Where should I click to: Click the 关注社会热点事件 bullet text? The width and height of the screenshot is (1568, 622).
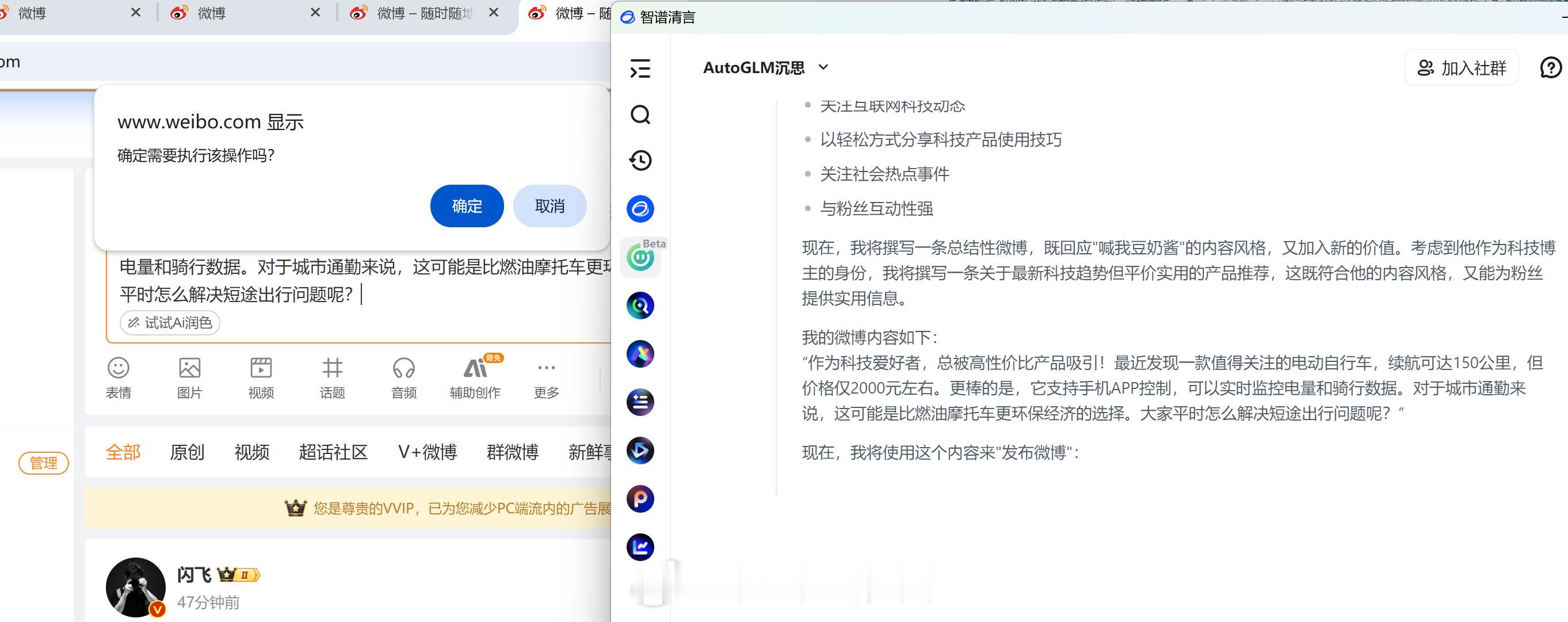click(x=884, y=175)
